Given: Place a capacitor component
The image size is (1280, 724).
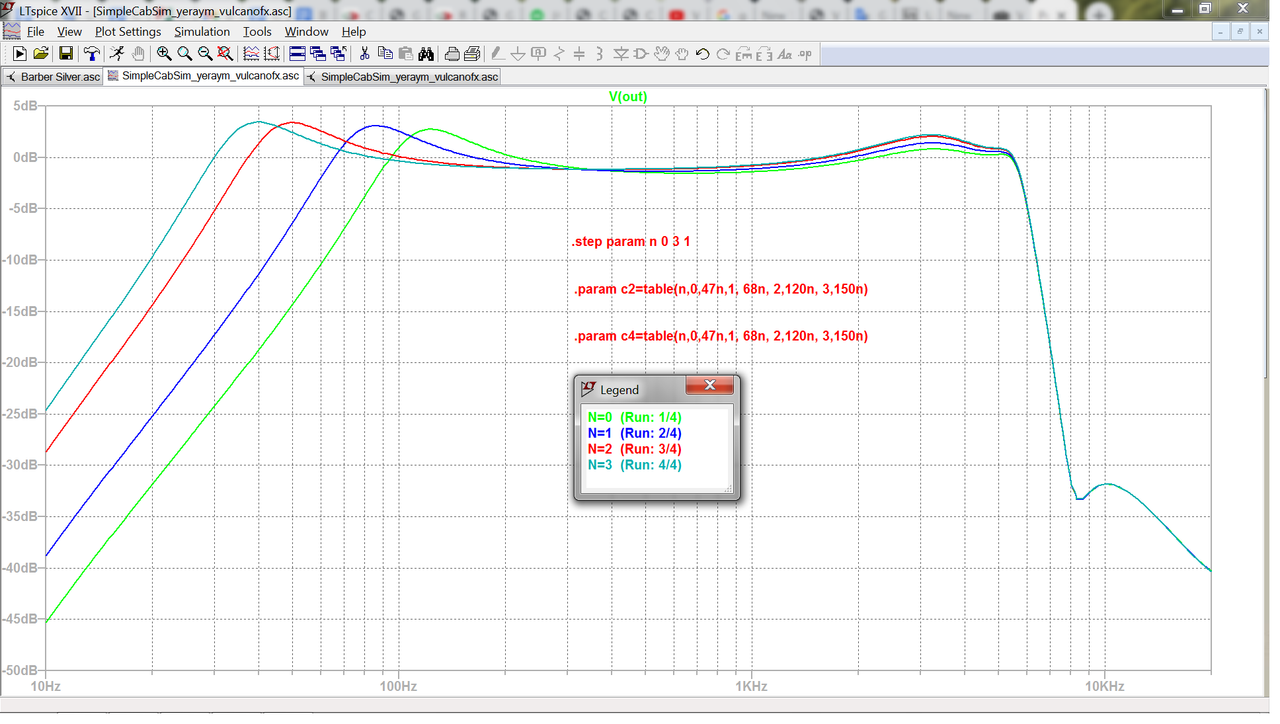Looking at the screenshot, I should pos(578,53).
